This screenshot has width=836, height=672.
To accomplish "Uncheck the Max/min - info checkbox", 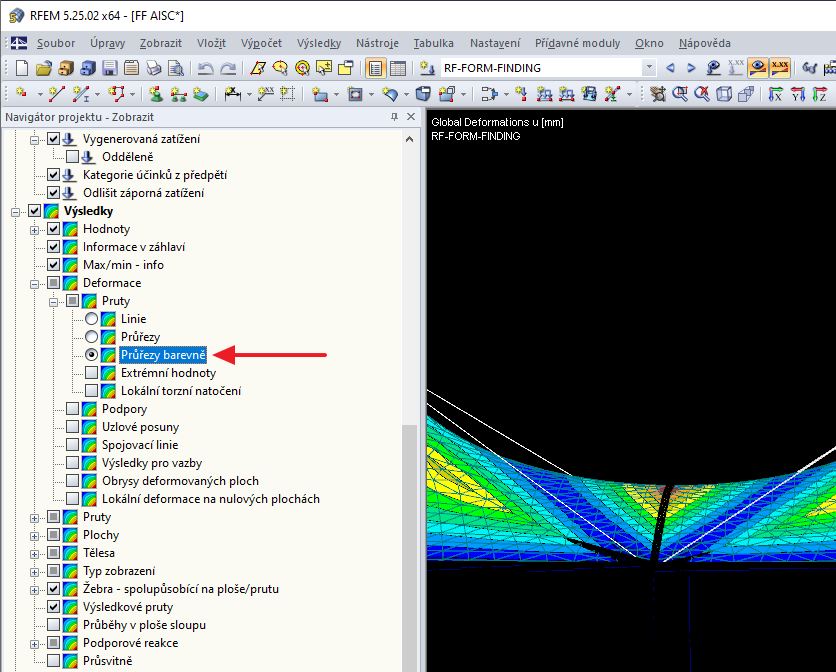I will click(x=54, y=265).
